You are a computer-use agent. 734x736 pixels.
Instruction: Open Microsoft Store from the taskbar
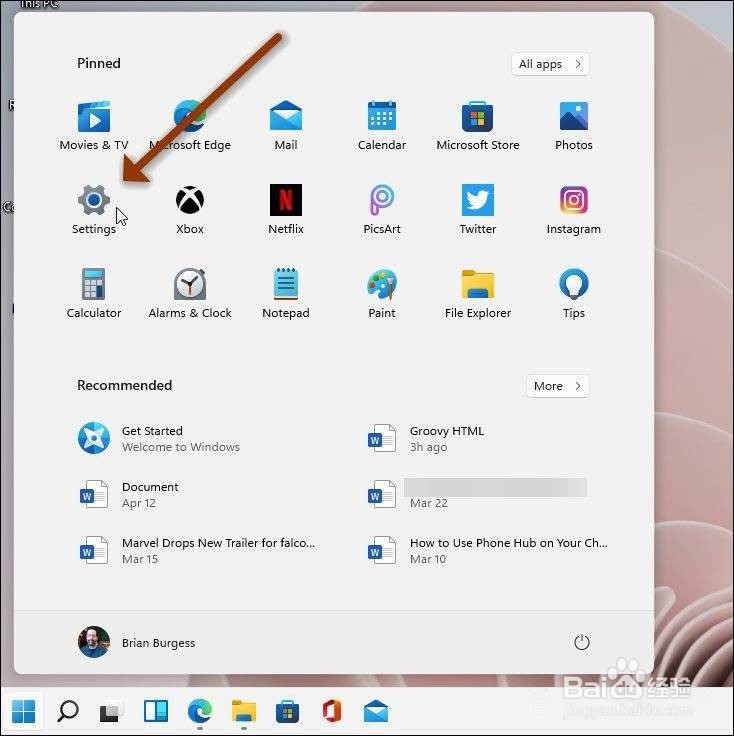click(287, 711)
